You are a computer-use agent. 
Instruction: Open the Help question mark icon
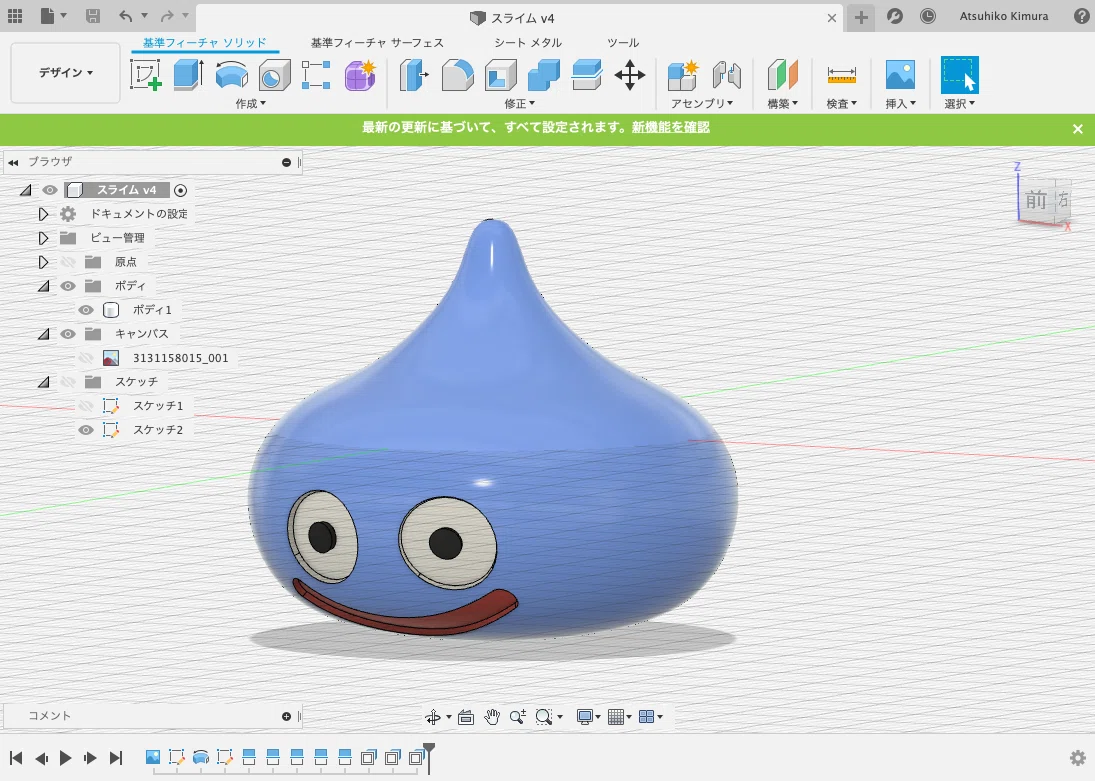(x=1081, y=16)
